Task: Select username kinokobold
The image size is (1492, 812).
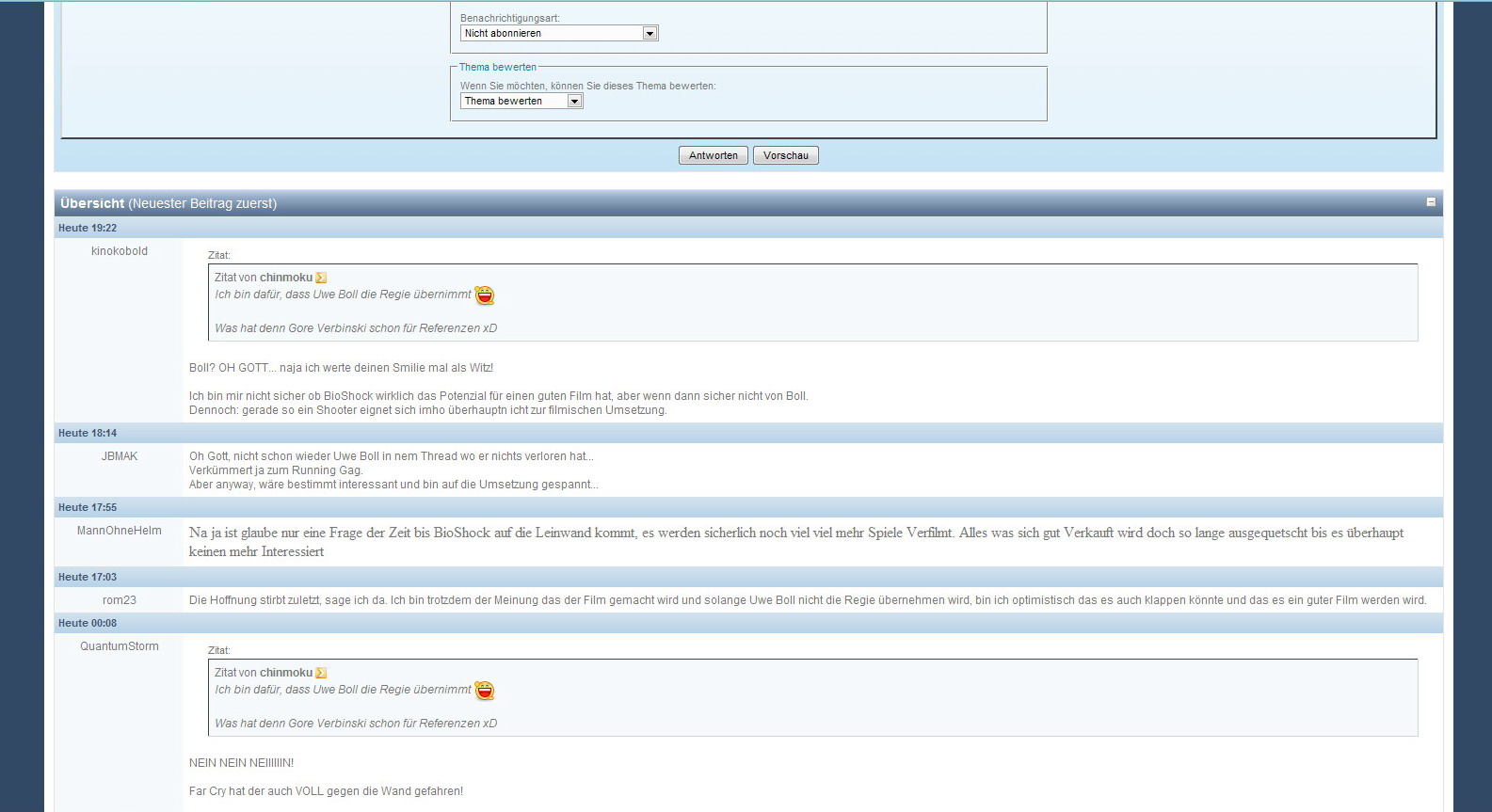Action: click(x=120, y=251)
